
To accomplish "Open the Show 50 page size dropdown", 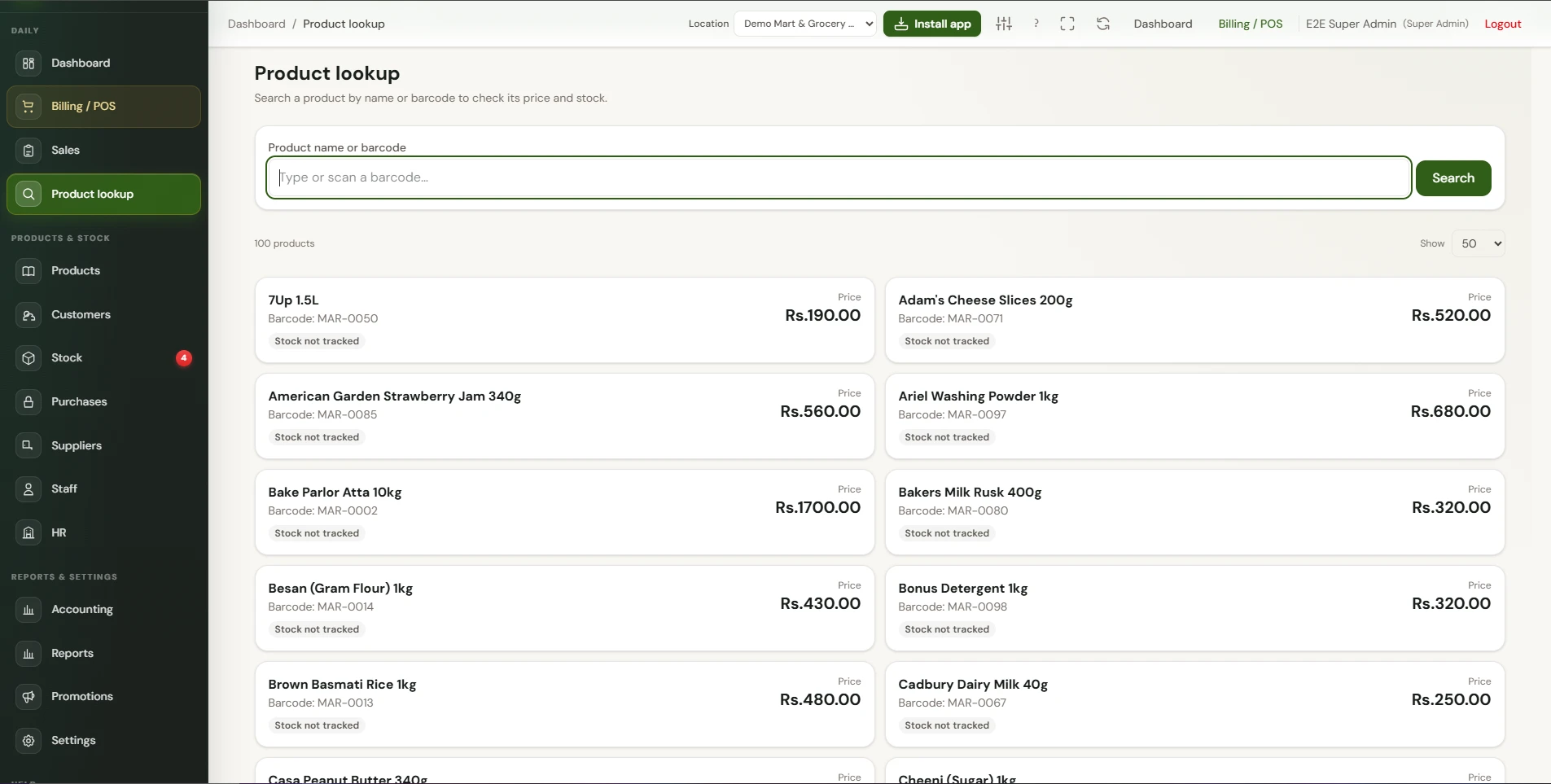I will click(x=1479, y=243).
